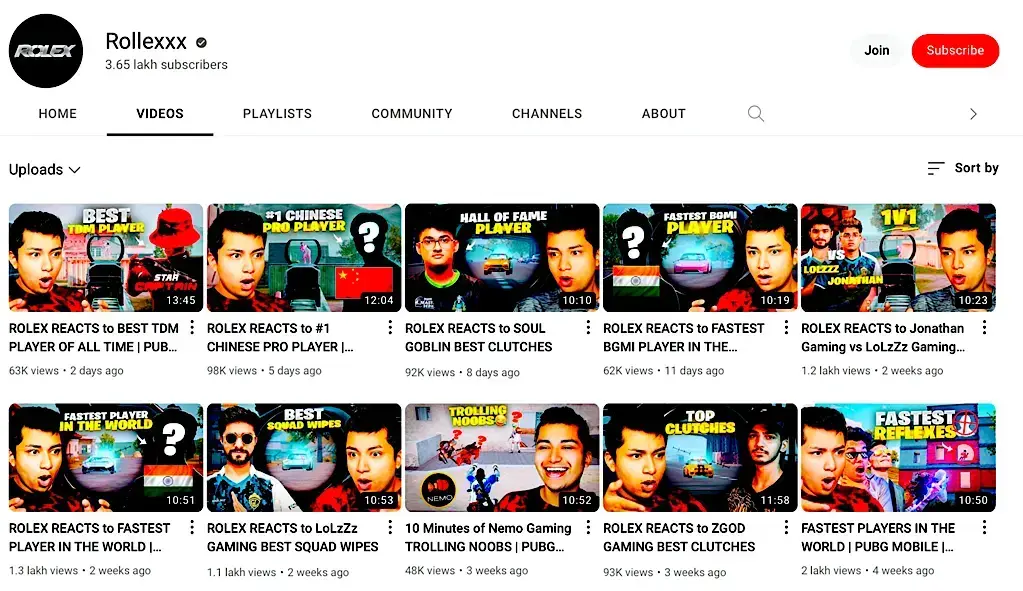Click the 3.65 lakh subscribers text

tap(166, 65)
